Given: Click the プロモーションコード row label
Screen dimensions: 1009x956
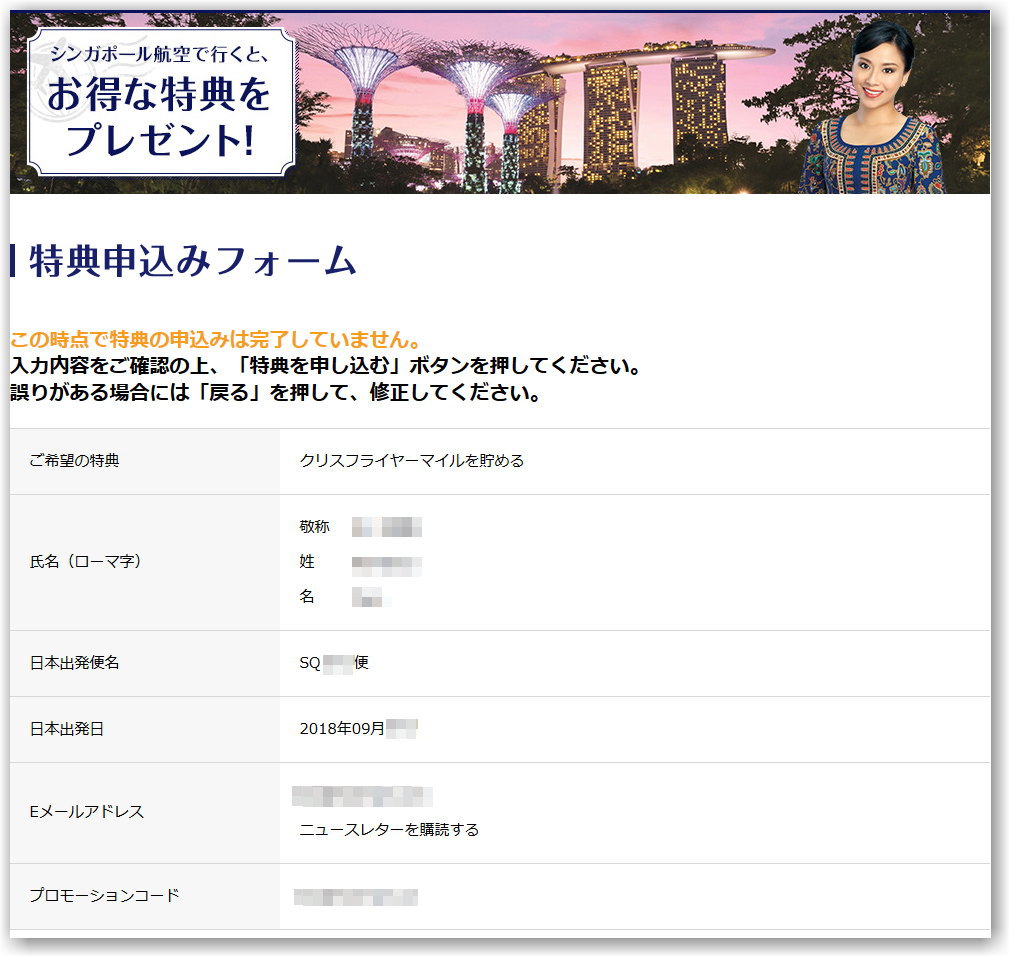Looking at the screenshot, I should pyautogui.click(x=104, y=896).
